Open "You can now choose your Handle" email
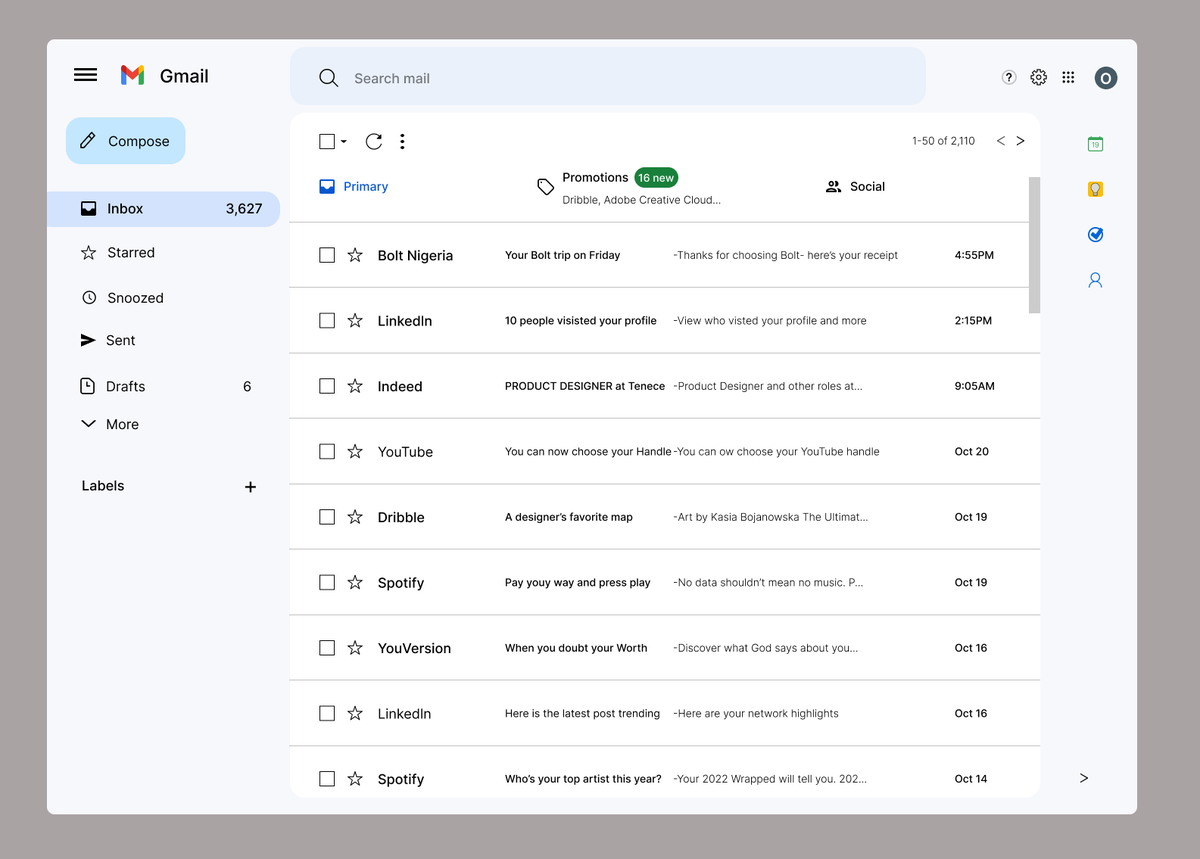This screenshot has height=859, width=1200. (588, 452)
